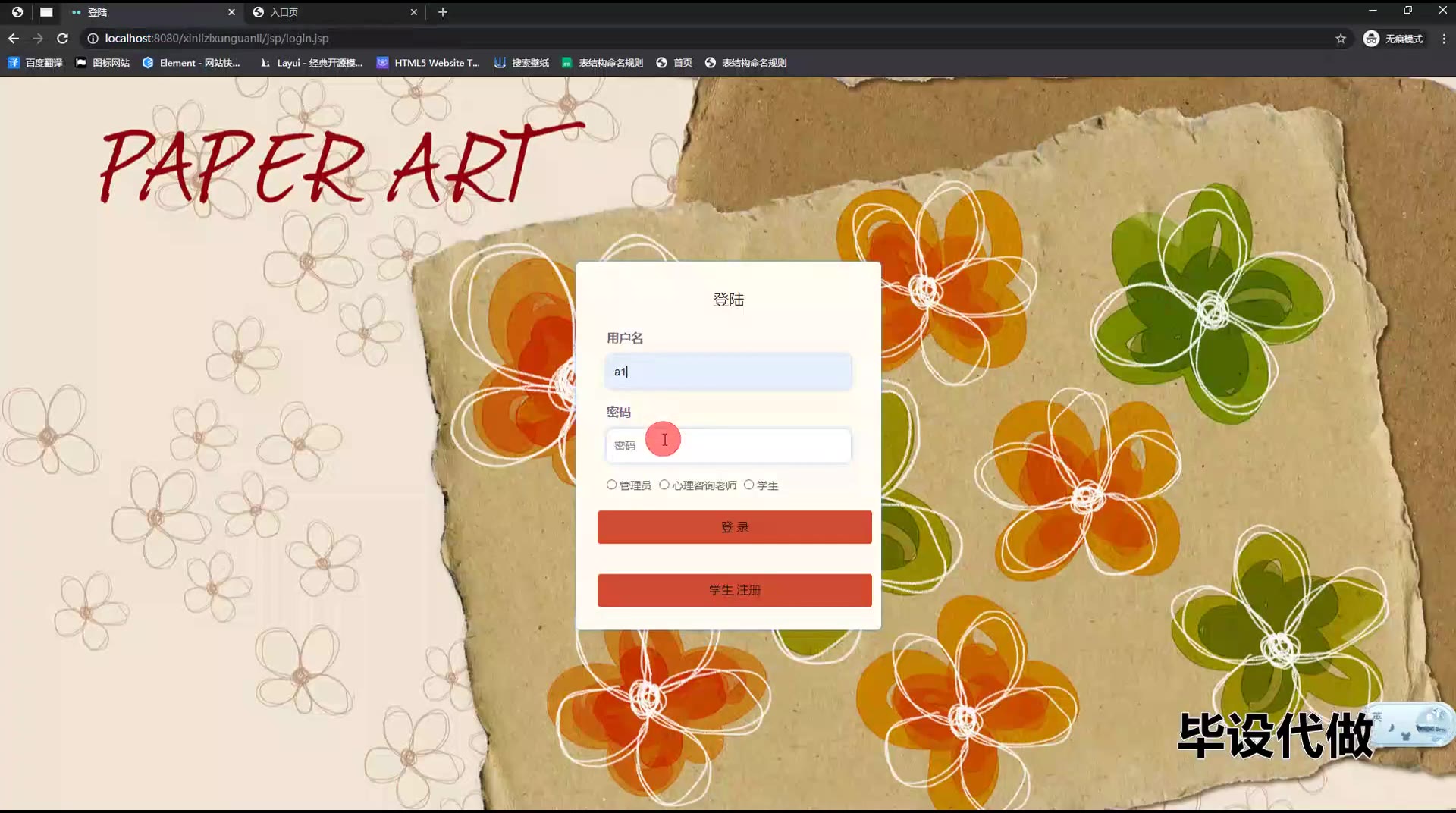Open the second 表结构命名规则 bookmark with globe icon
1456x813 pixels.
tap(745, 63)
